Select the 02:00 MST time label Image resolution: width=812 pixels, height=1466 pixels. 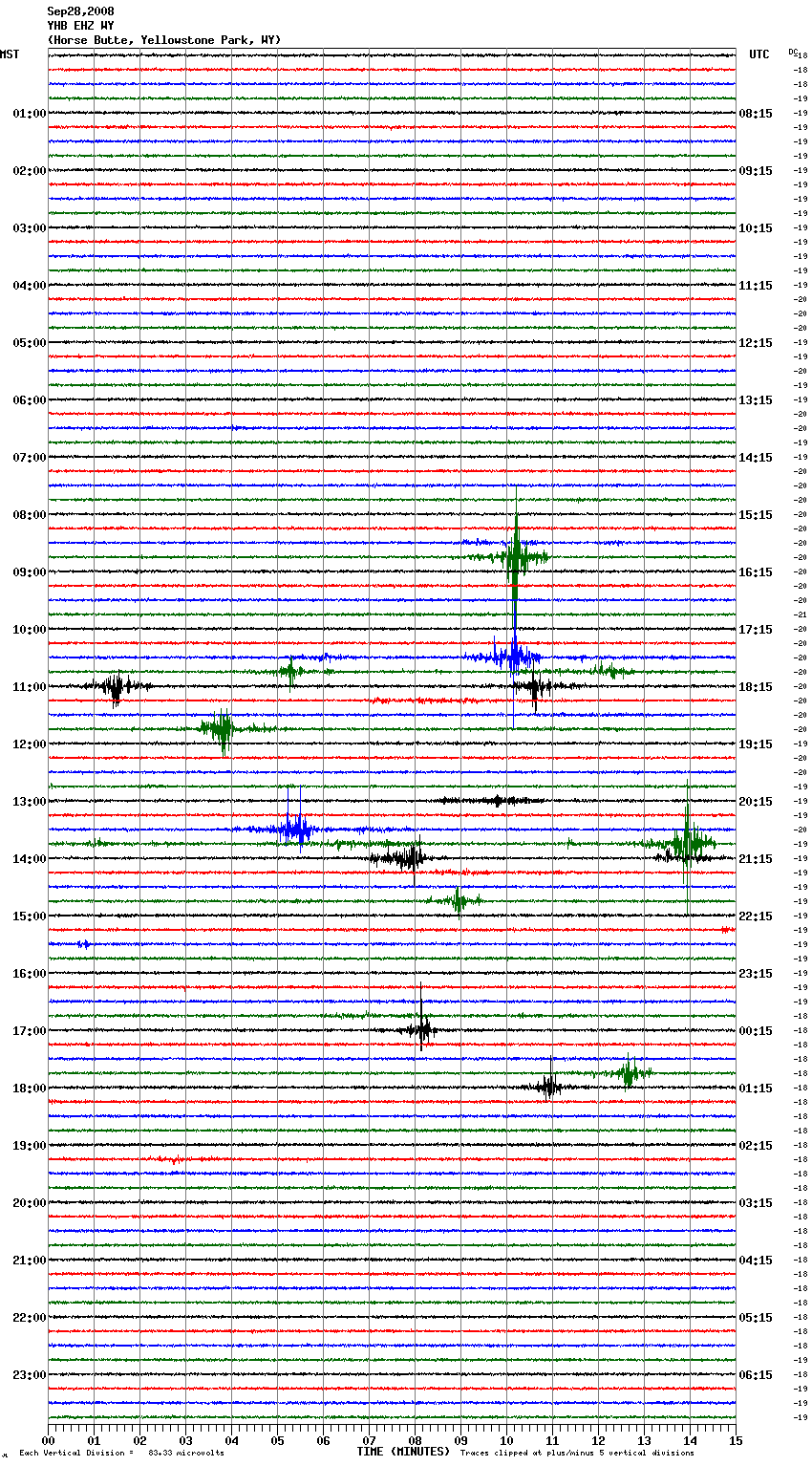point(29,171)
